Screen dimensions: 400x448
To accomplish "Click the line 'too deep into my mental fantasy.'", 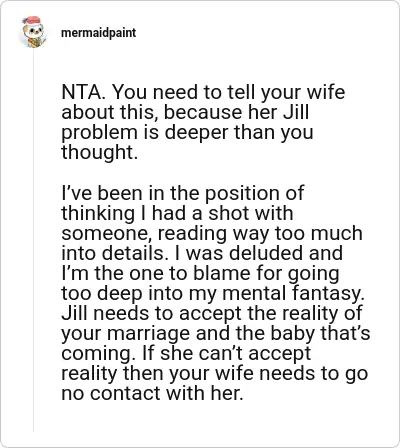I will pos(213,293).
